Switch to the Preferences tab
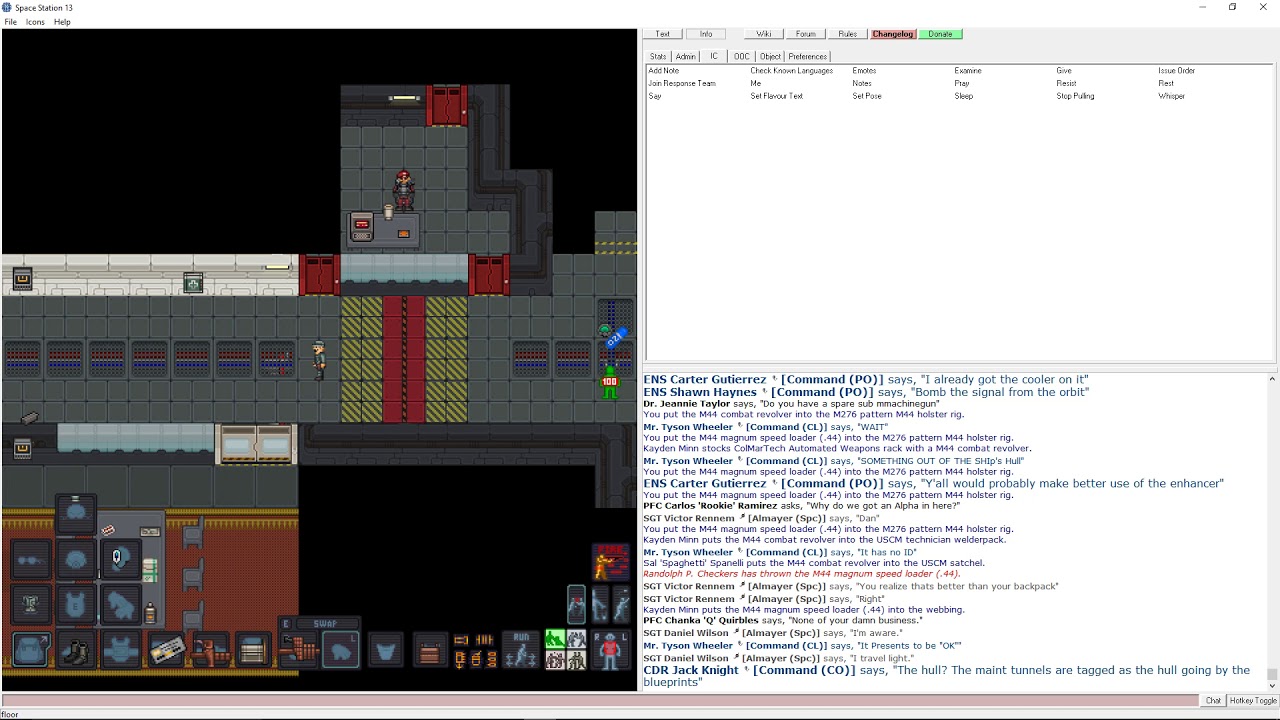The image size is (1280, 720). (808, 56)
